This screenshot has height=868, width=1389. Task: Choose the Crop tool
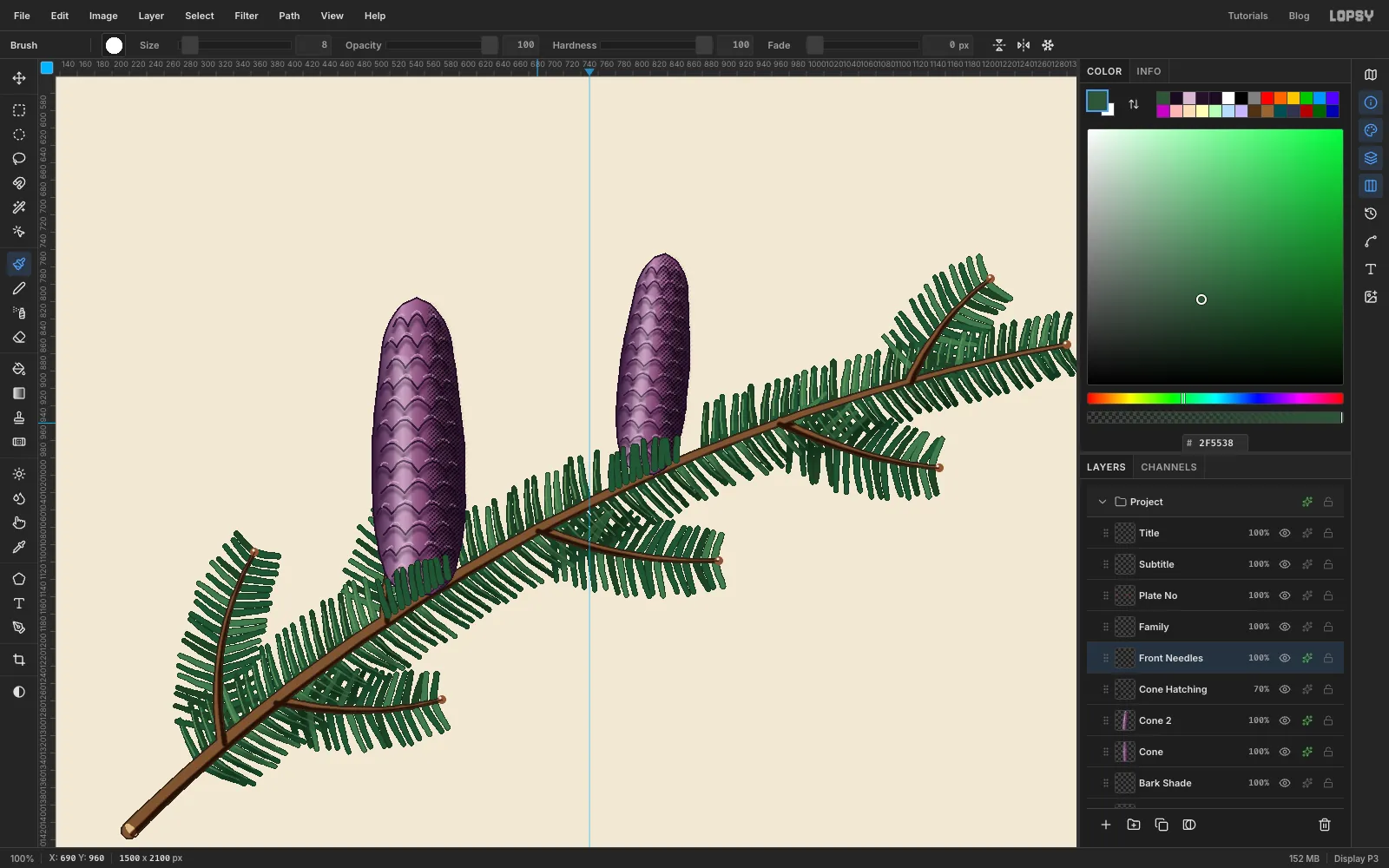[19, 660]
